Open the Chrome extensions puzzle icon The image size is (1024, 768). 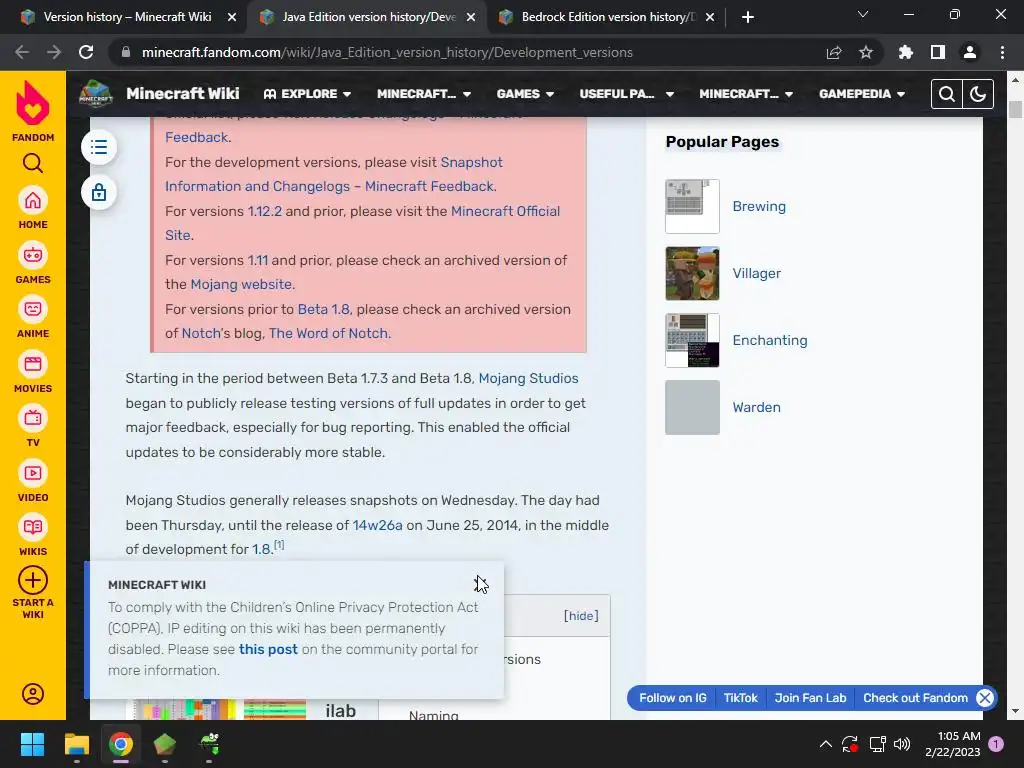[x=906, y=52]
